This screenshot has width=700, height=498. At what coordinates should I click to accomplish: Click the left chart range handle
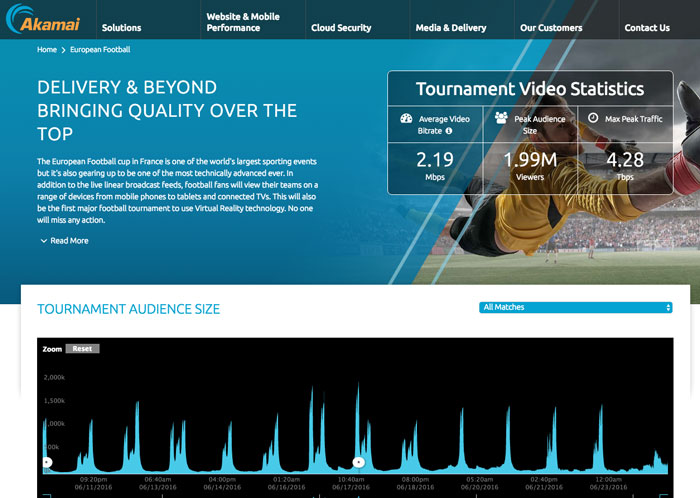click(47, 462)
